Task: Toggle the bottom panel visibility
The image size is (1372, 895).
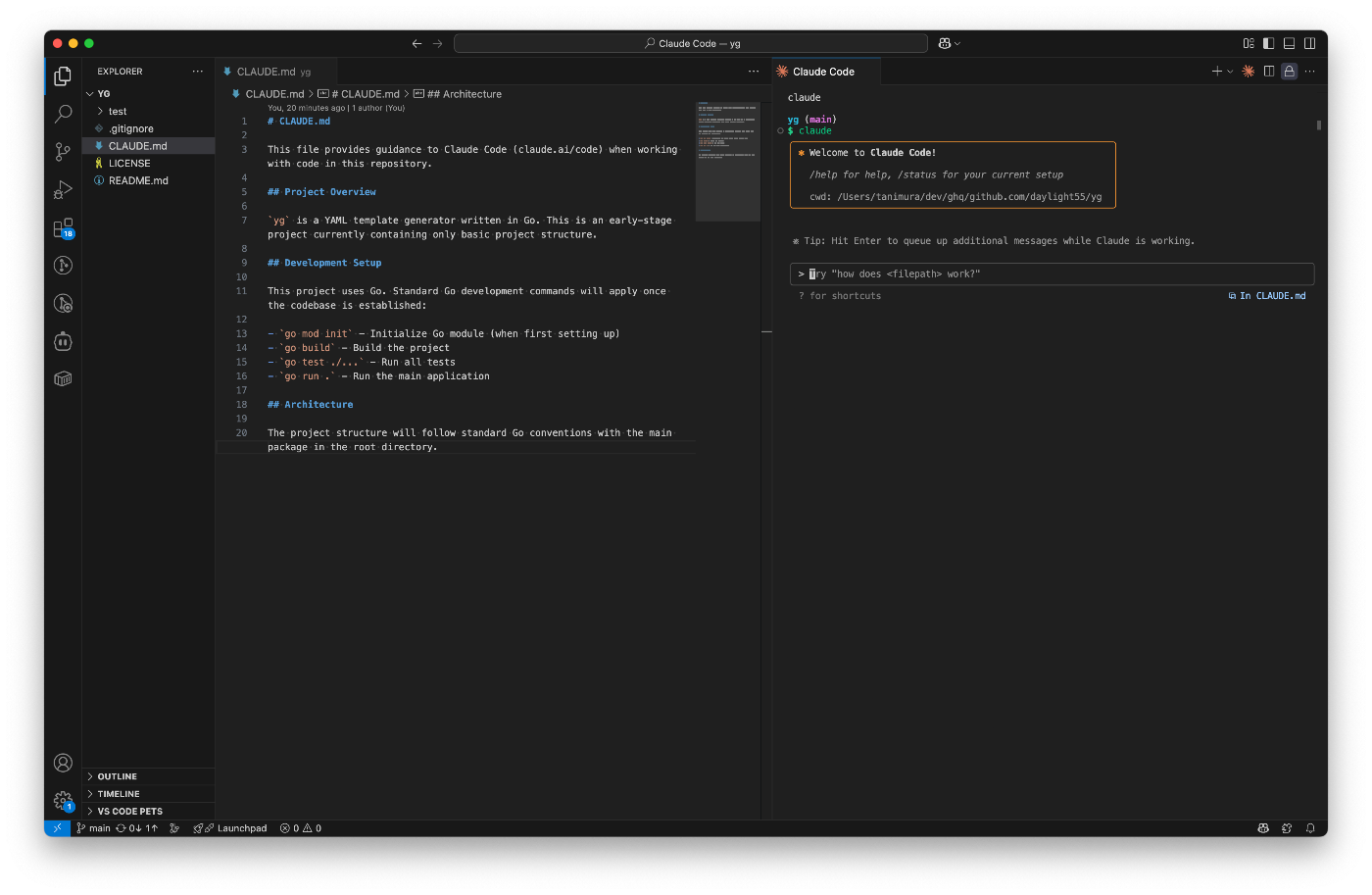Action: [x=1290, y=43]
